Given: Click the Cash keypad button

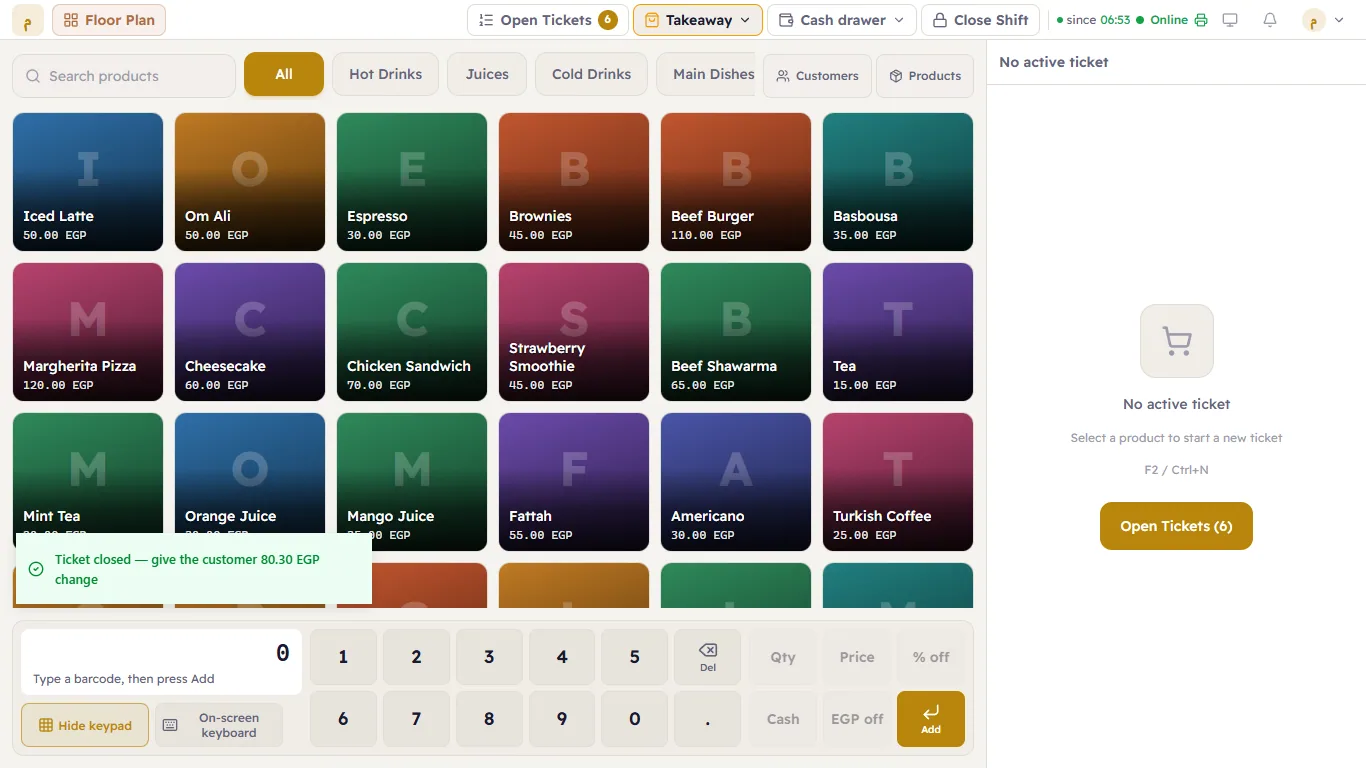Looking at the screenshot, I should click(783, 719).
